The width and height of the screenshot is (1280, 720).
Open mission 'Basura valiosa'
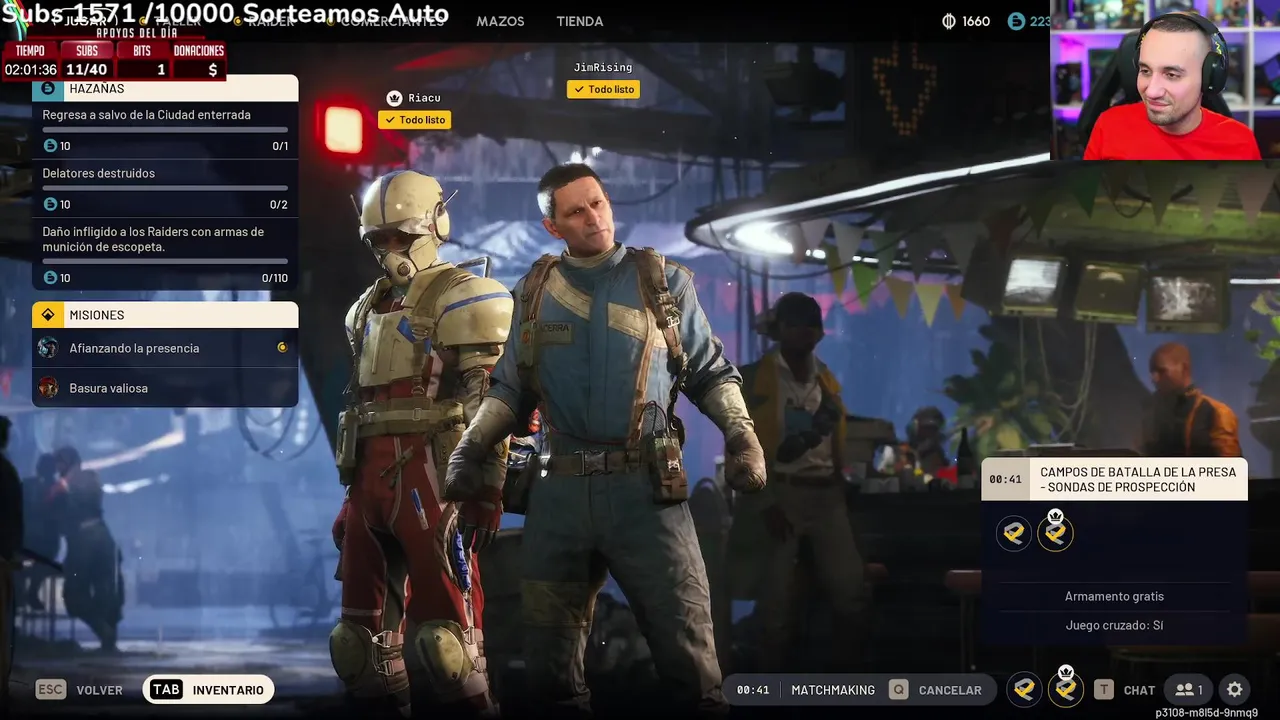point(165,387)
